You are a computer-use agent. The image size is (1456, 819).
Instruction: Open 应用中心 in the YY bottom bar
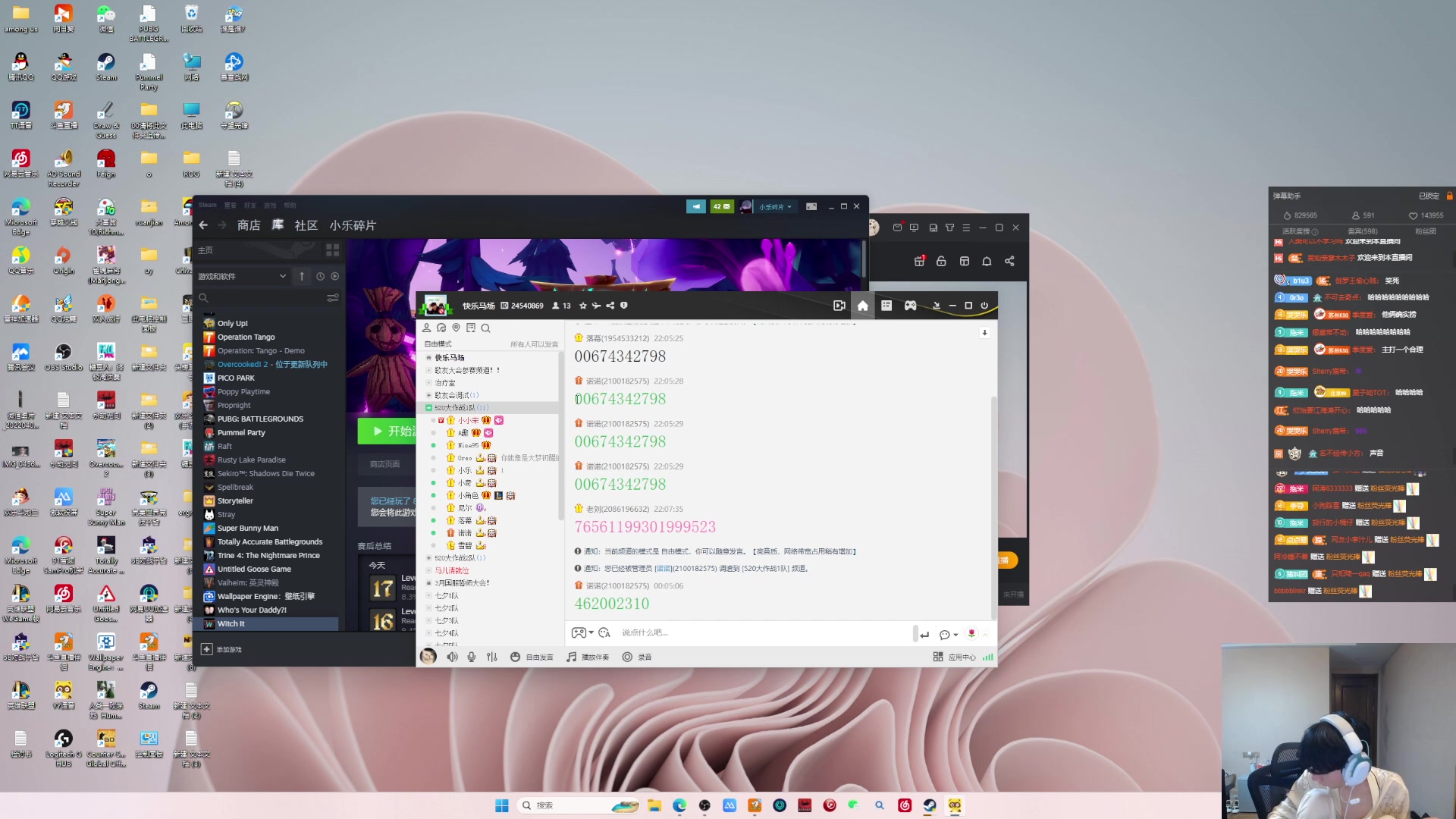955,657
